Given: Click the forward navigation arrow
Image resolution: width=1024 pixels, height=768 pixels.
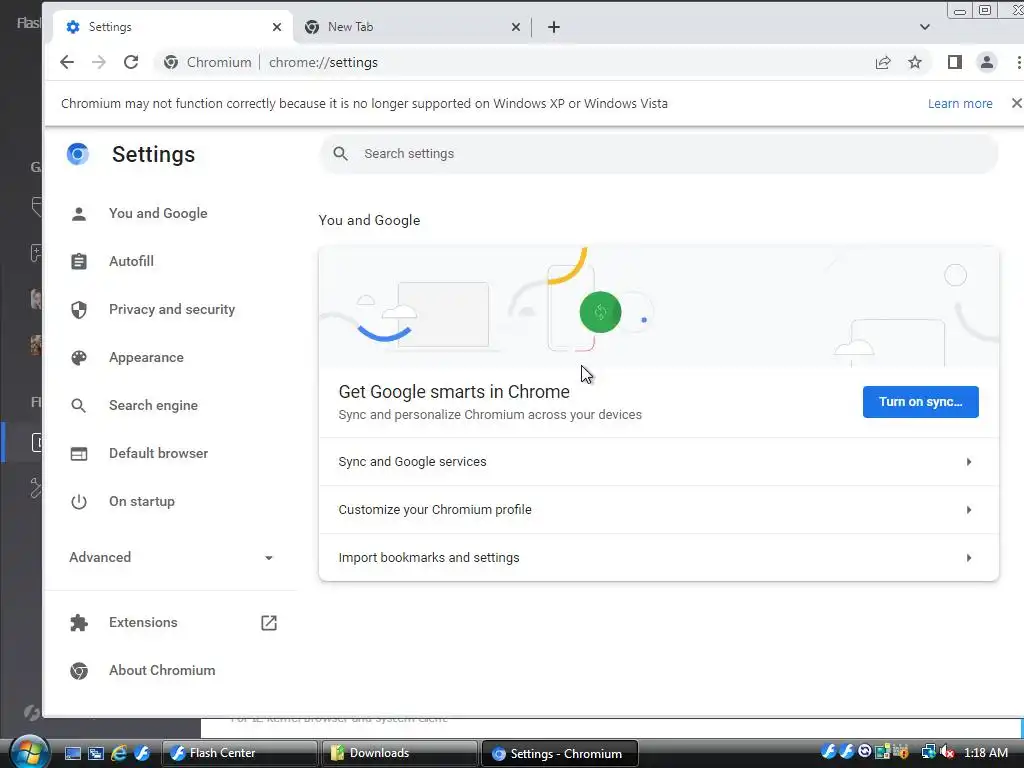Looking at the screenshot, I should click(99, 62).
